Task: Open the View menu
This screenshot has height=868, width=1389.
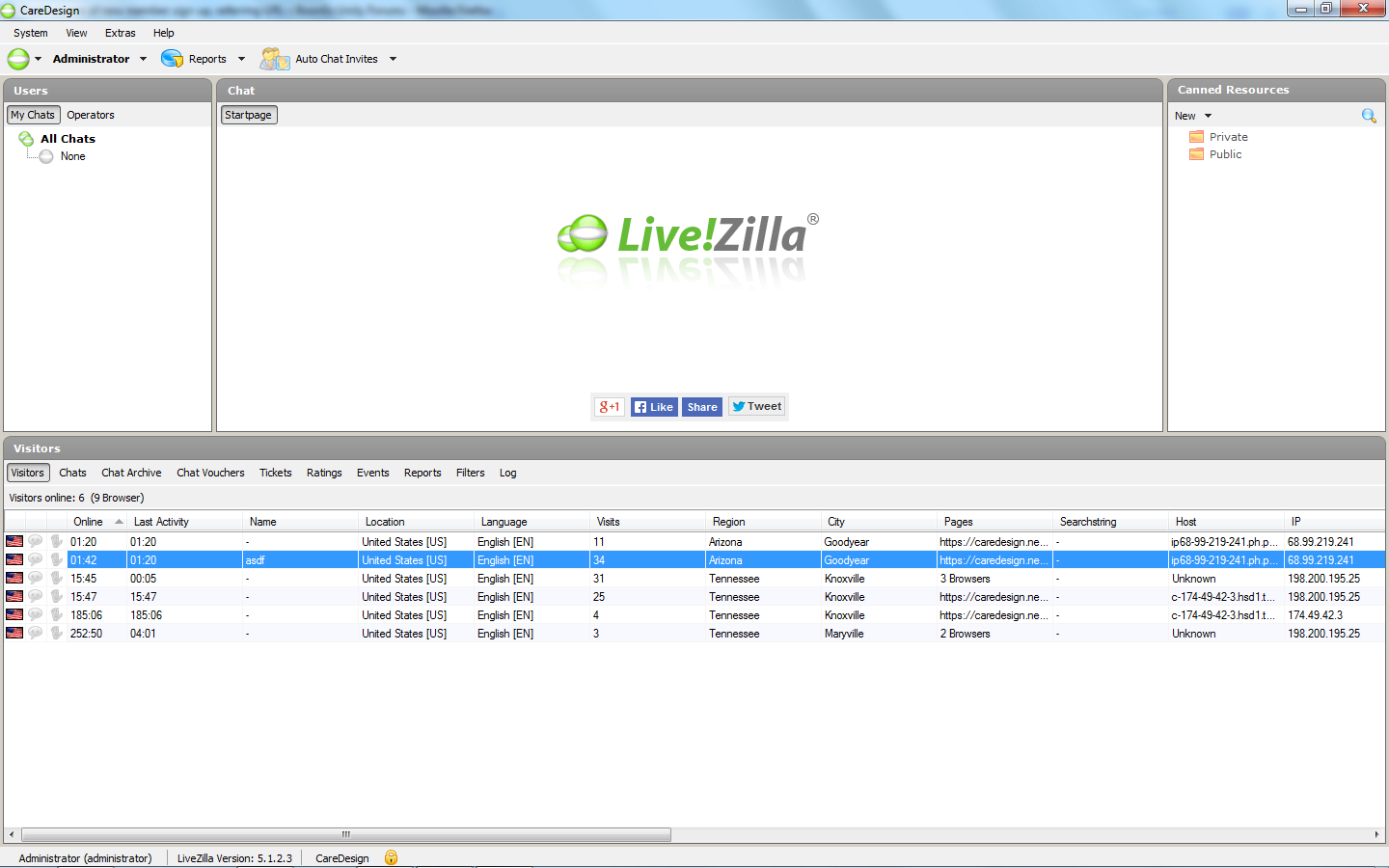Action: point(76,33)
